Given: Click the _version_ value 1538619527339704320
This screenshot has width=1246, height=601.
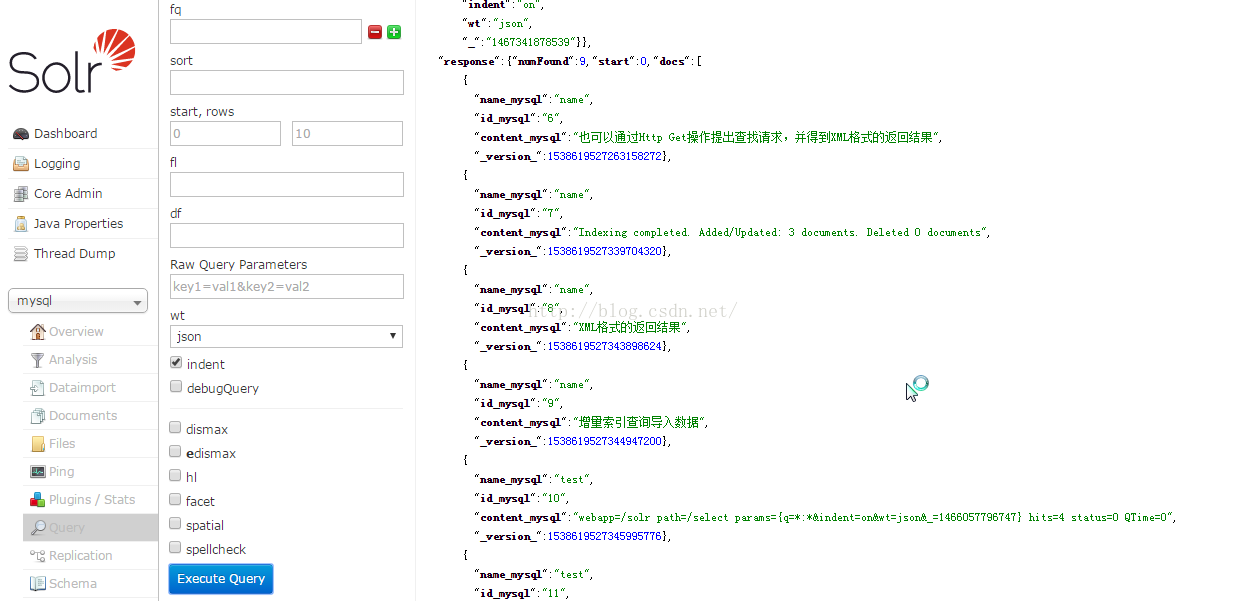Looking at the screenshot, I should (x=604, y=252).
